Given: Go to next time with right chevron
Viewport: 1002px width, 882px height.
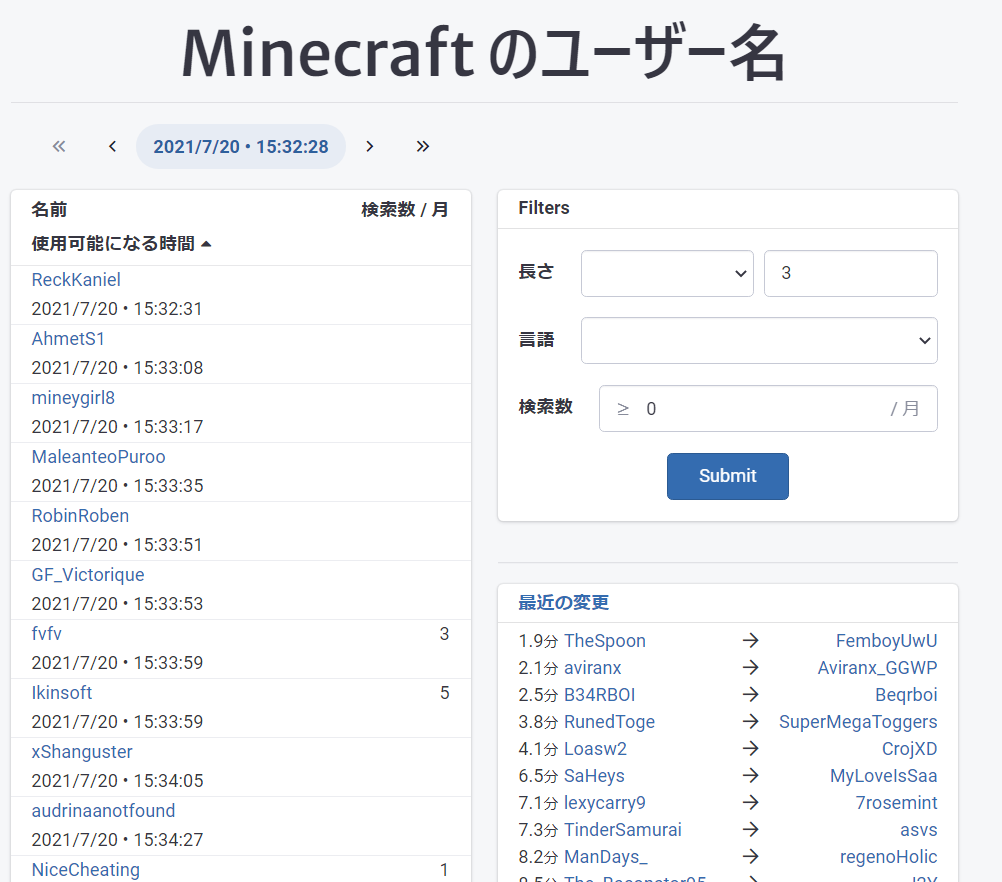Looking at the screenshot, I should point(369,146).
